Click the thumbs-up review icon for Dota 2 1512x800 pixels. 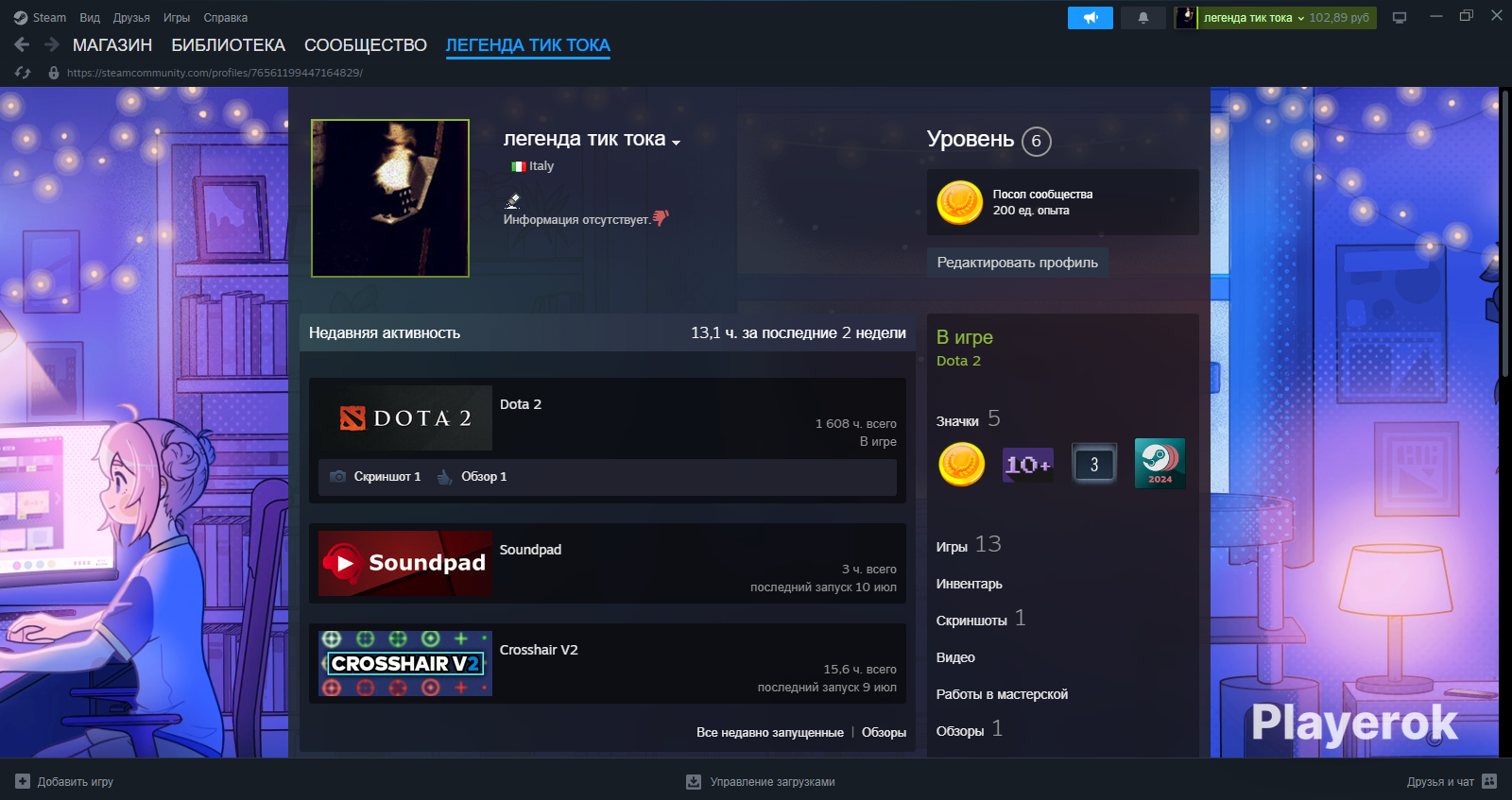point(445,477)
